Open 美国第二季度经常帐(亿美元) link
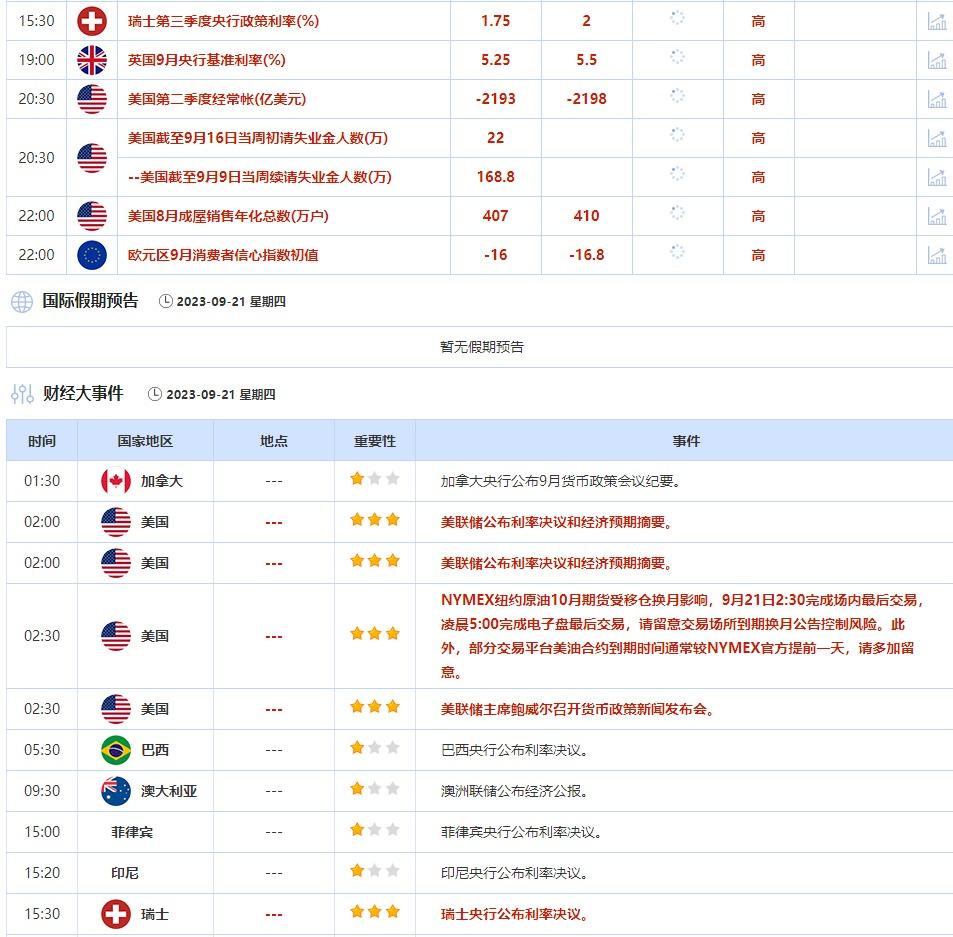The width and height of the screenshot is (953, 937). (216, 99)
